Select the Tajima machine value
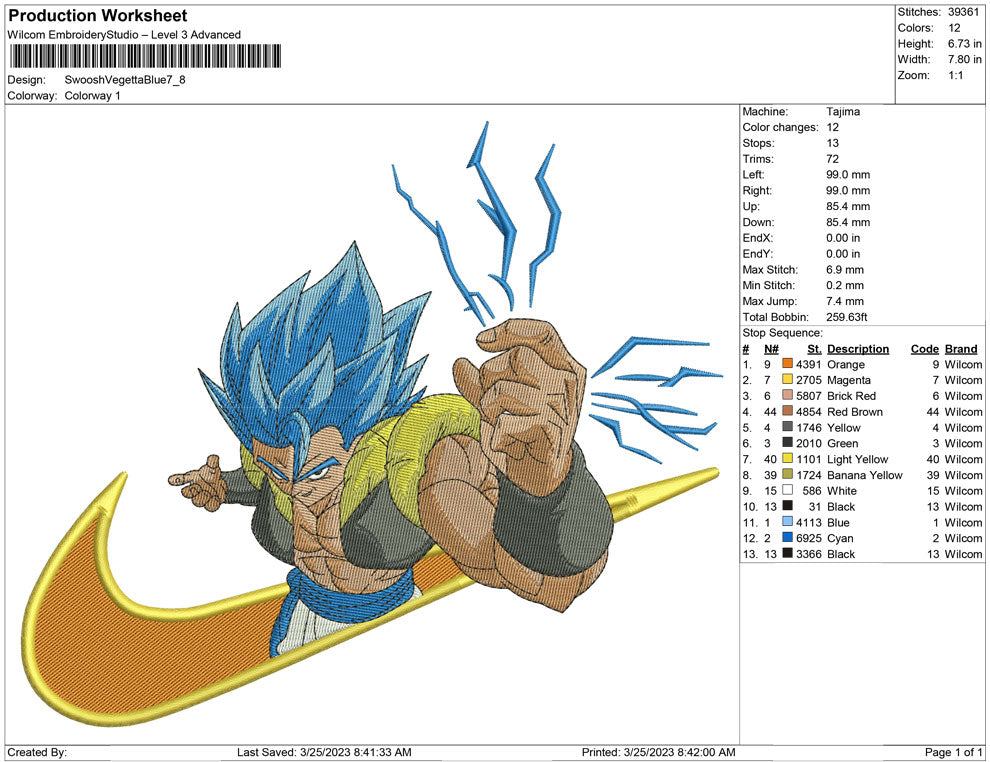The image size is (990, 762). 843,112
